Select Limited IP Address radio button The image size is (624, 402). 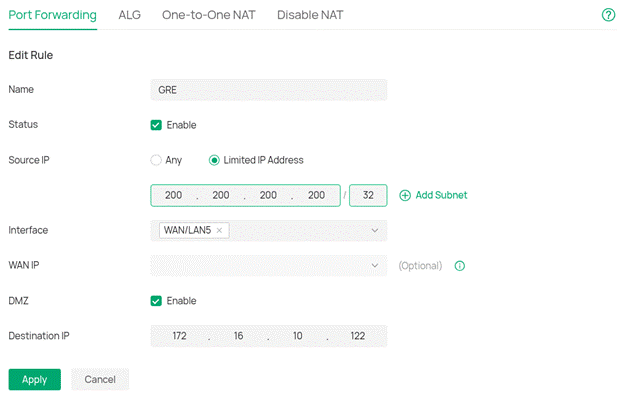(214, 160)
